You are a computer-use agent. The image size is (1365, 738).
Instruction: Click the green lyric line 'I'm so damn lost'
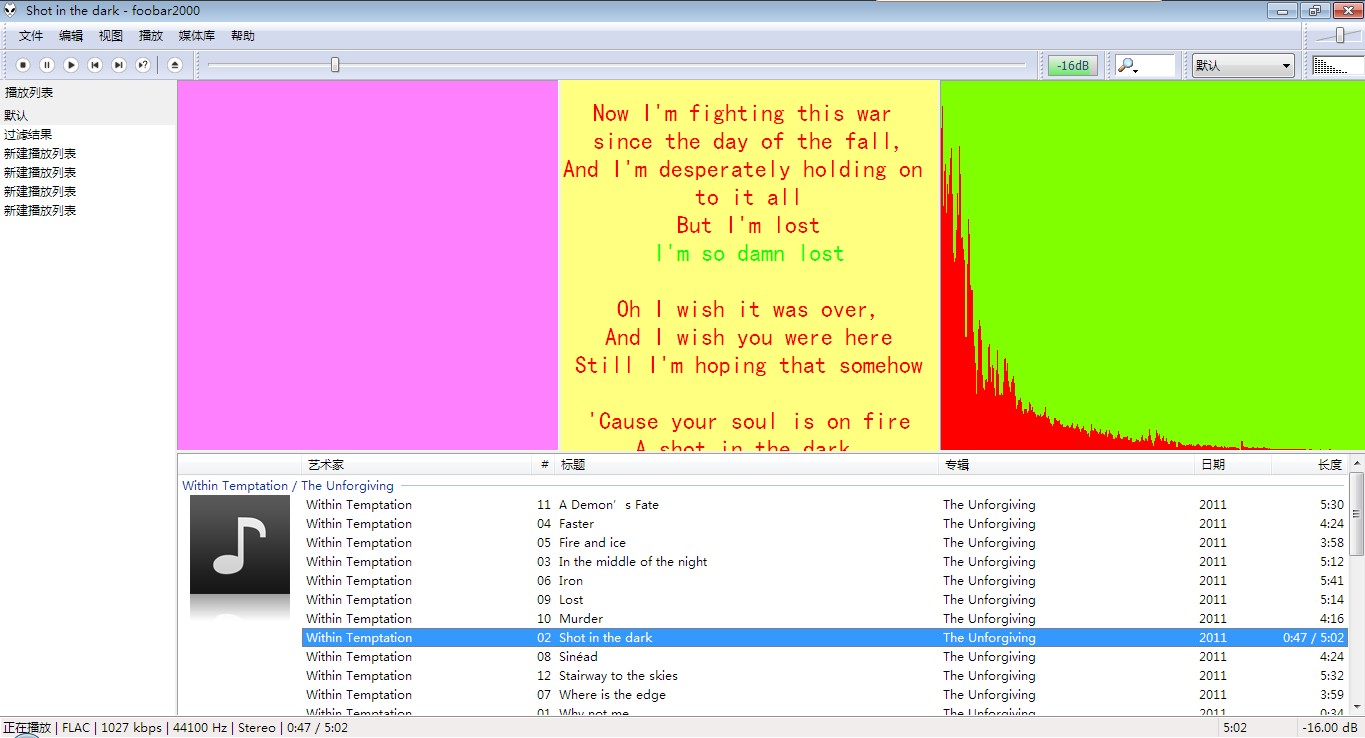[x=750, y=254]
